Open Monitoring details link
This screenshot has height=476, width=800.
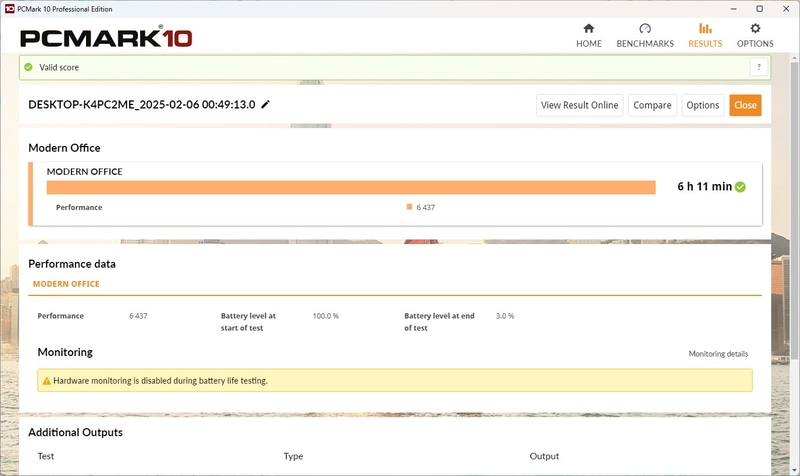(718, 354)
